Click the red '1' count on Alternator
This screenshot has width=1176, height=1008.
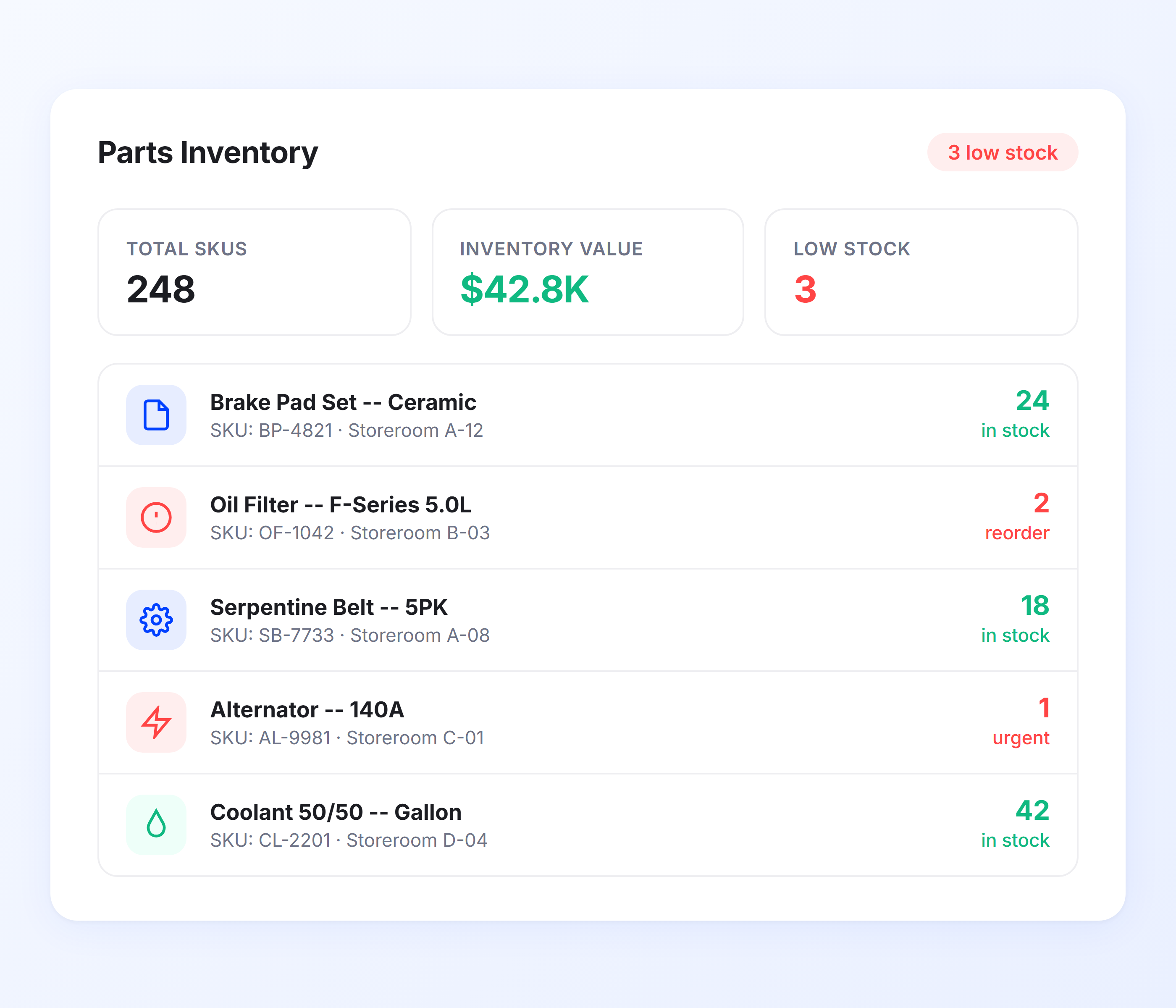pos(1044,707)
